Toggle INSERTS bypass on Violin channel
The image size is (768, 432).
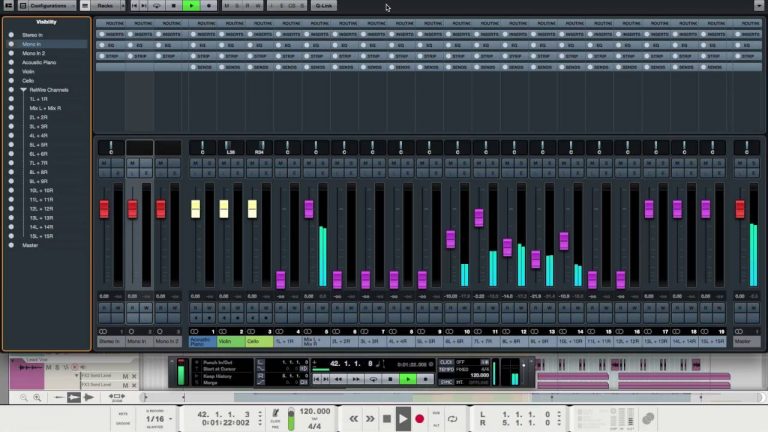click(x=222, y=34)
